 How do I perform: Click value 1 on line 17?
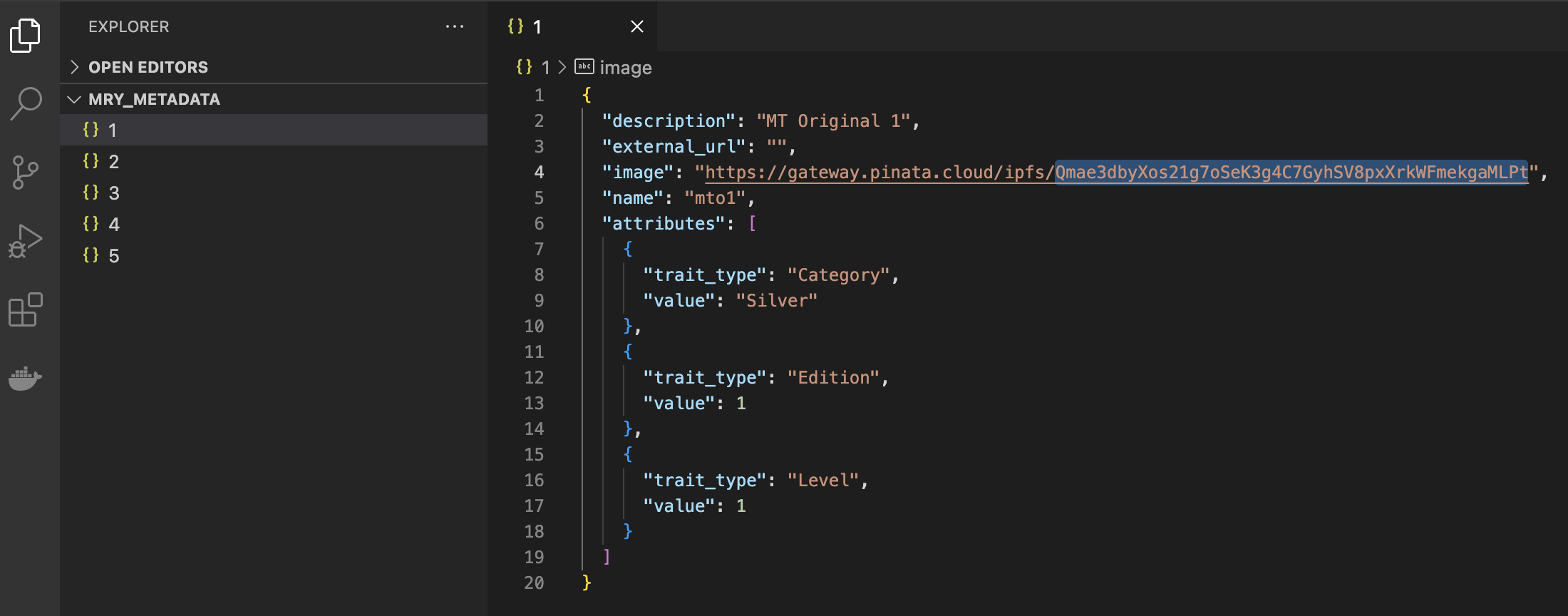pos(741,505)
